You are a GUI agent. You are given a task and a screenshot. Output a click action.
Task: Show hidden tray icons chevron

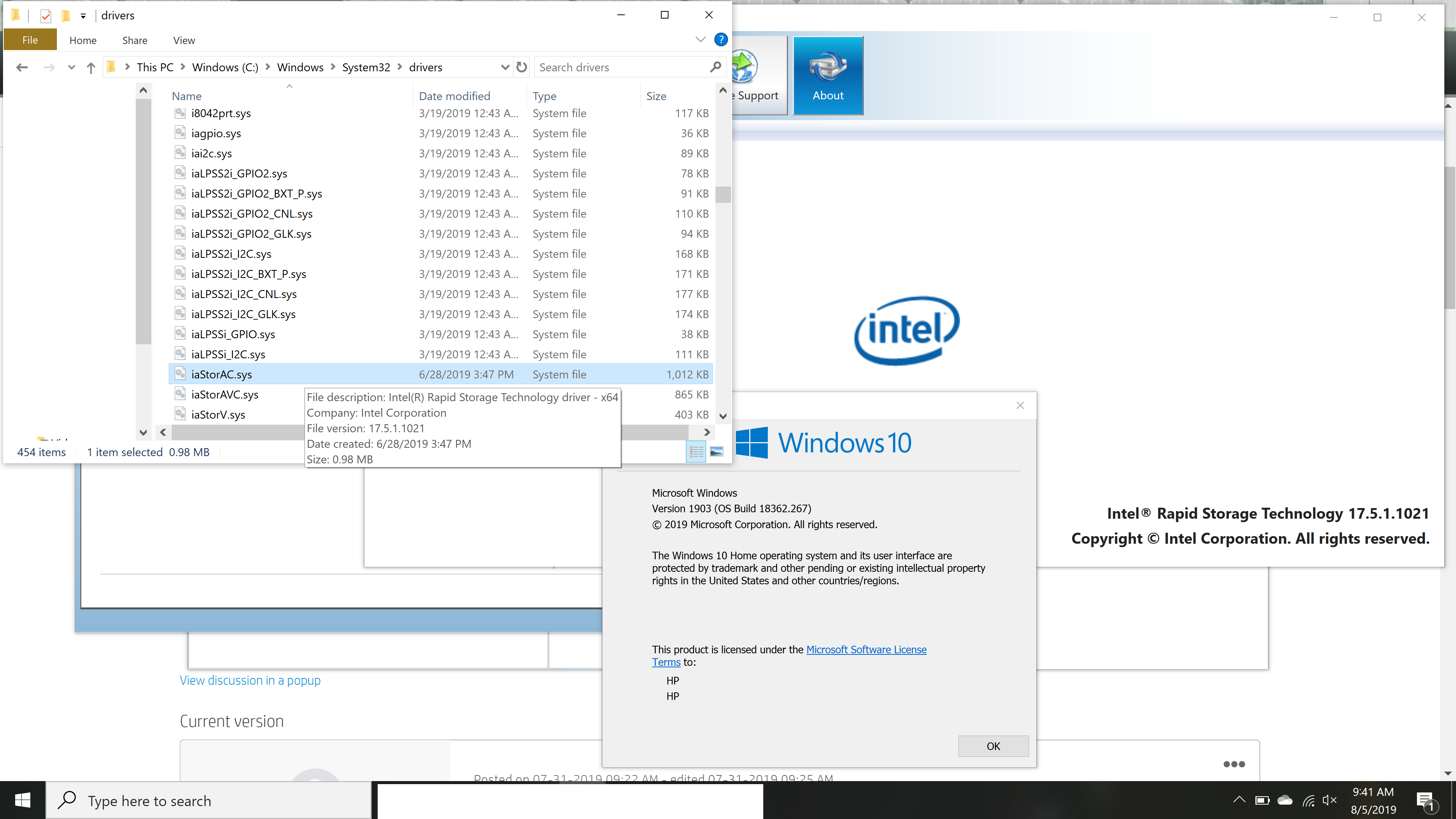point(1239,800)
